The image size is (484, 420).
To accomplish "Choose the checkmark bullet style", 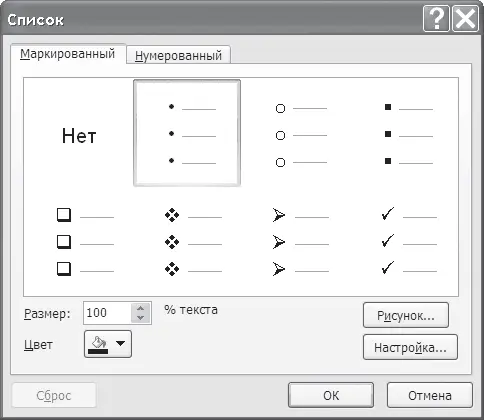I will [403, 242].
